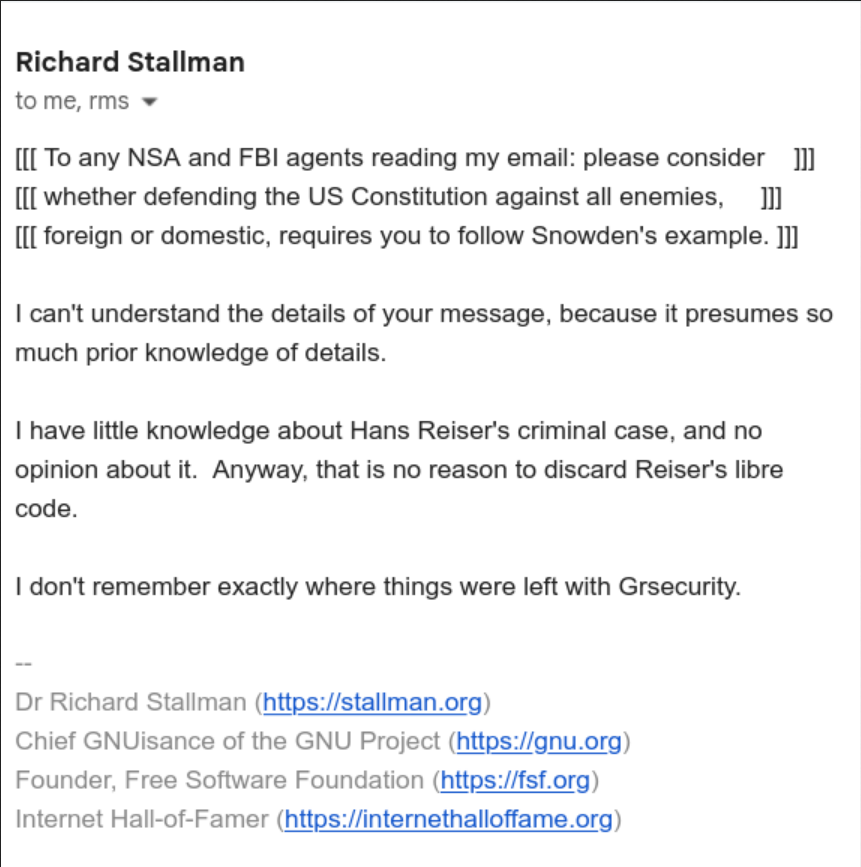861x867 pixels.
Task: Open the gnu.org link
Action: (539, 741)
